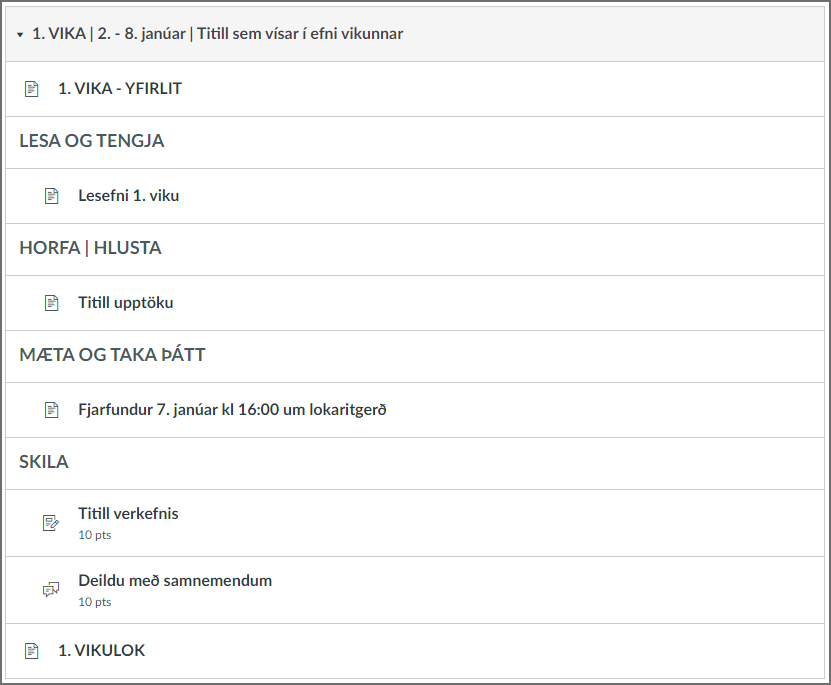Click the module title '1. VIKA | 2. - 8. janúar'

click(218, 34)
